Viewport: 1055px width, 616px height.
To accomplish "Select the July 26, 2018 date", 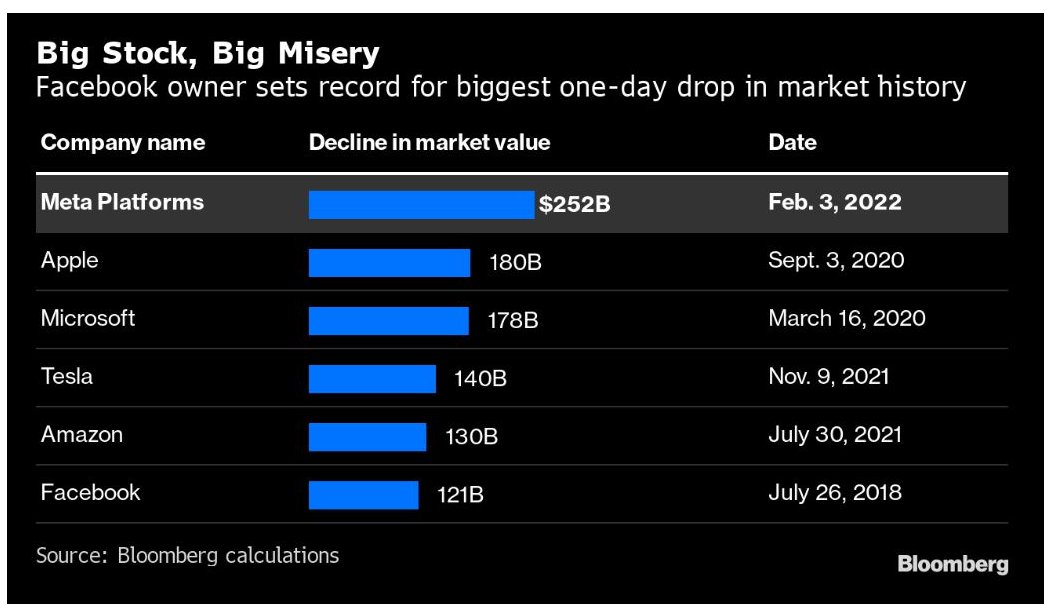I will (834, 492).
